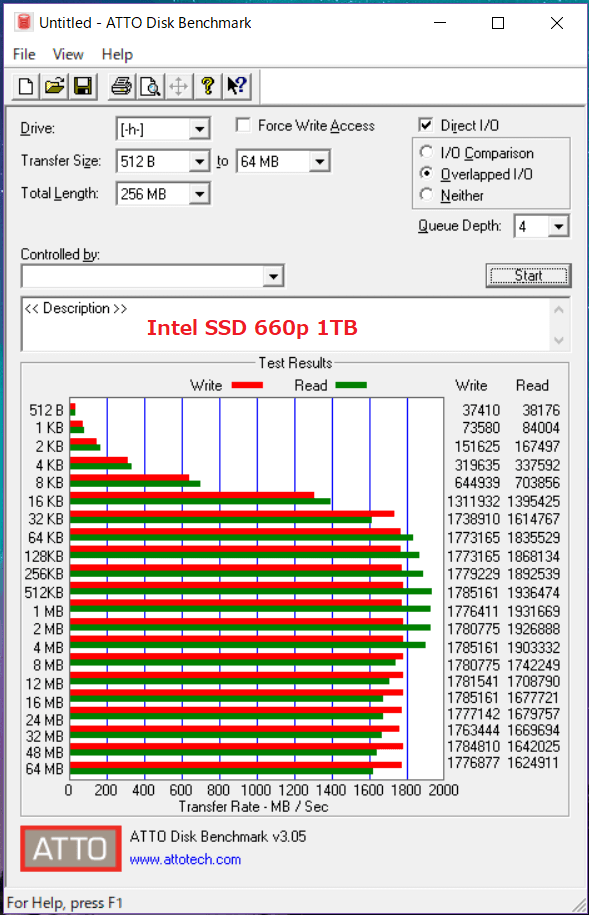589x915 pixels.
Task: Open the File menu
Action: pyautogui.click(x=24, y=54)
